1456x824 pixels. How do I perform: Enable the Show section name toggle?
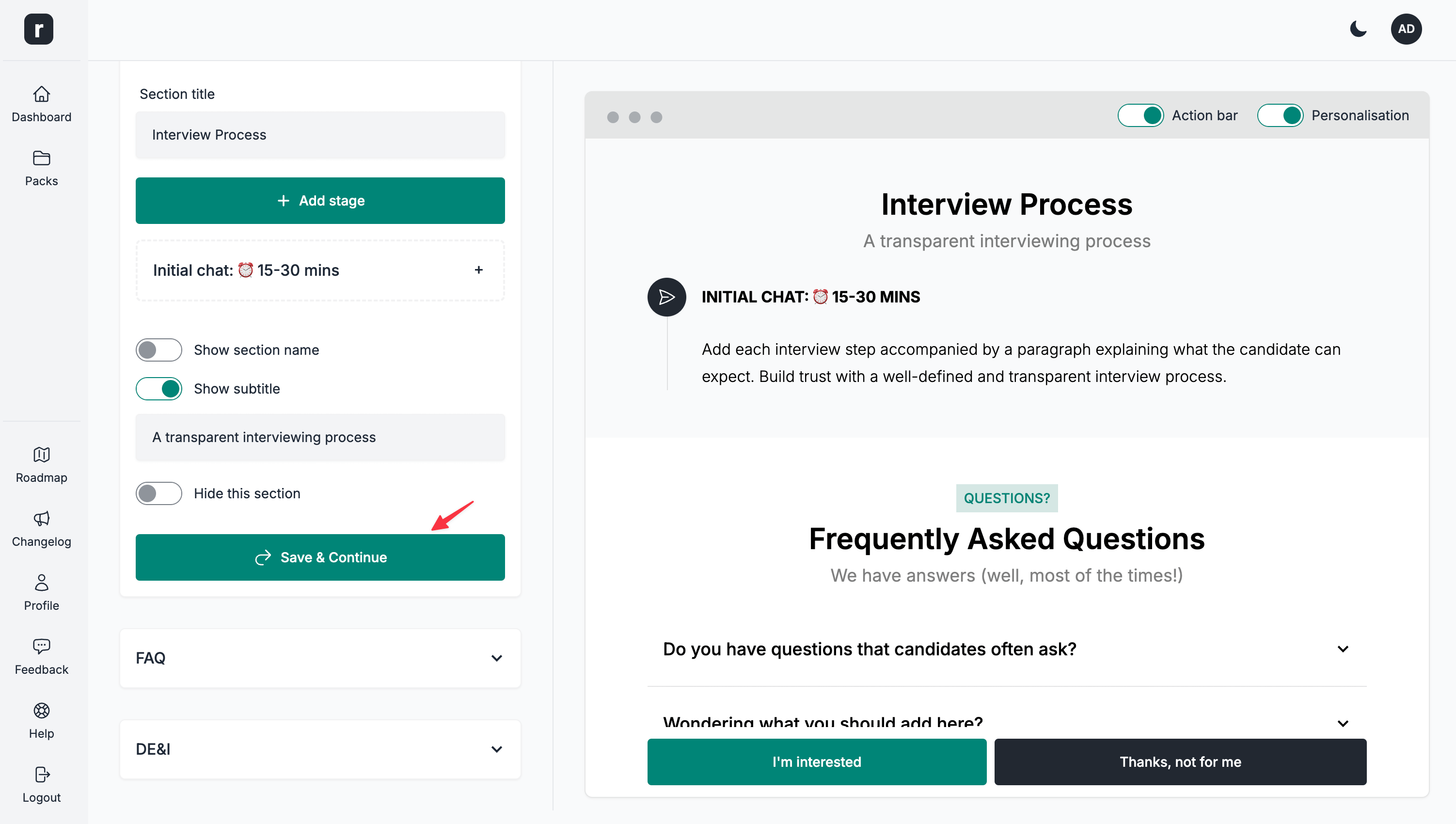pyautogui.click(x=159, y=350)
